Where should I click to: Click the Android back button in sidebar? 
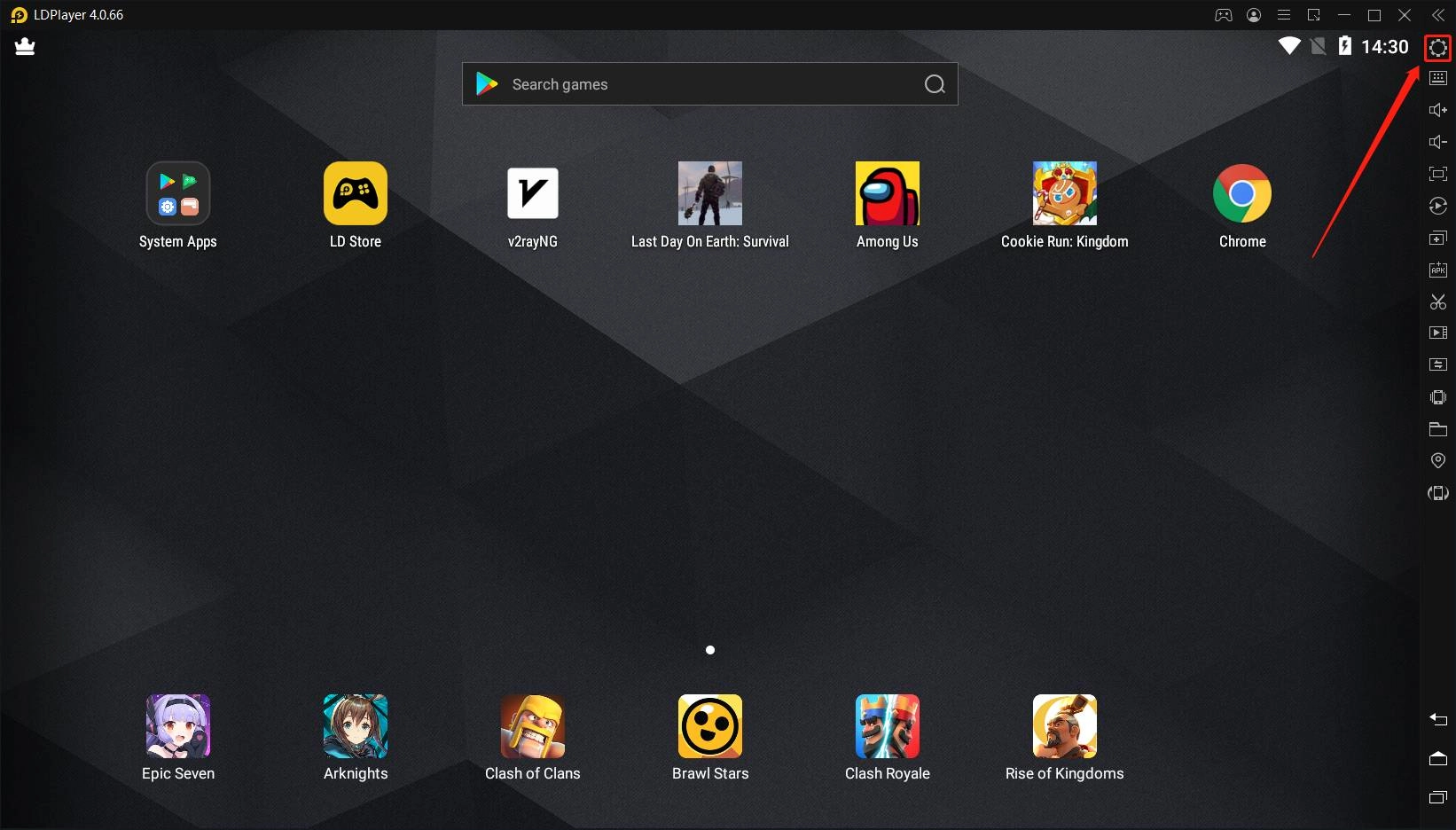point(1438,719)
